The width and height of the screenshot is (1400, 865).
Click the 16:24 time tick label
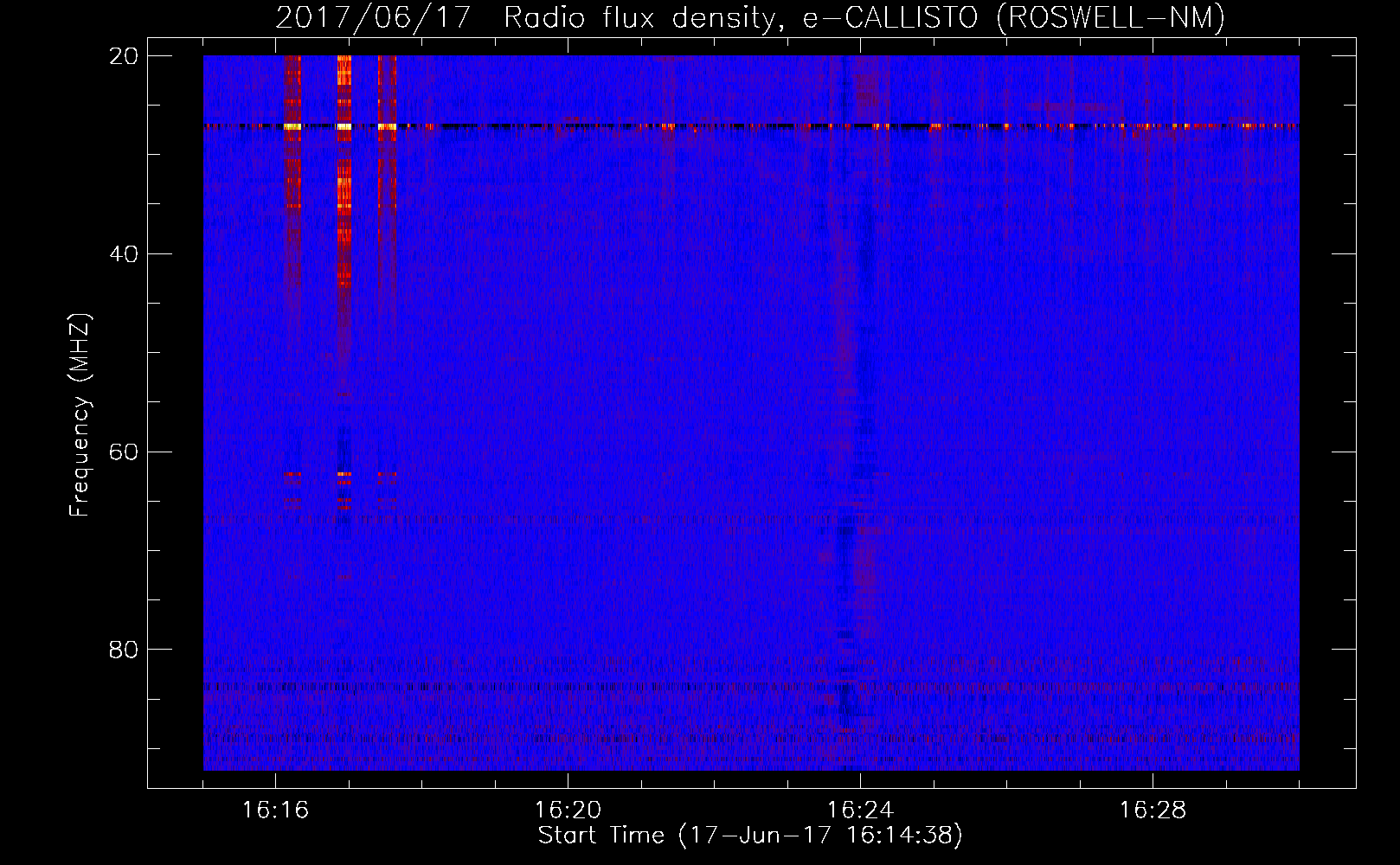(860, 811)
